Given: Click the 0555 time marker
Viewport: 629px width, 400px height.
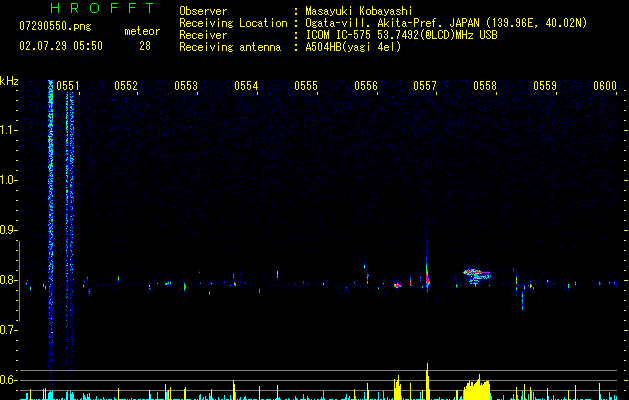Looking at the screenshot, I should tap(306, 86).
